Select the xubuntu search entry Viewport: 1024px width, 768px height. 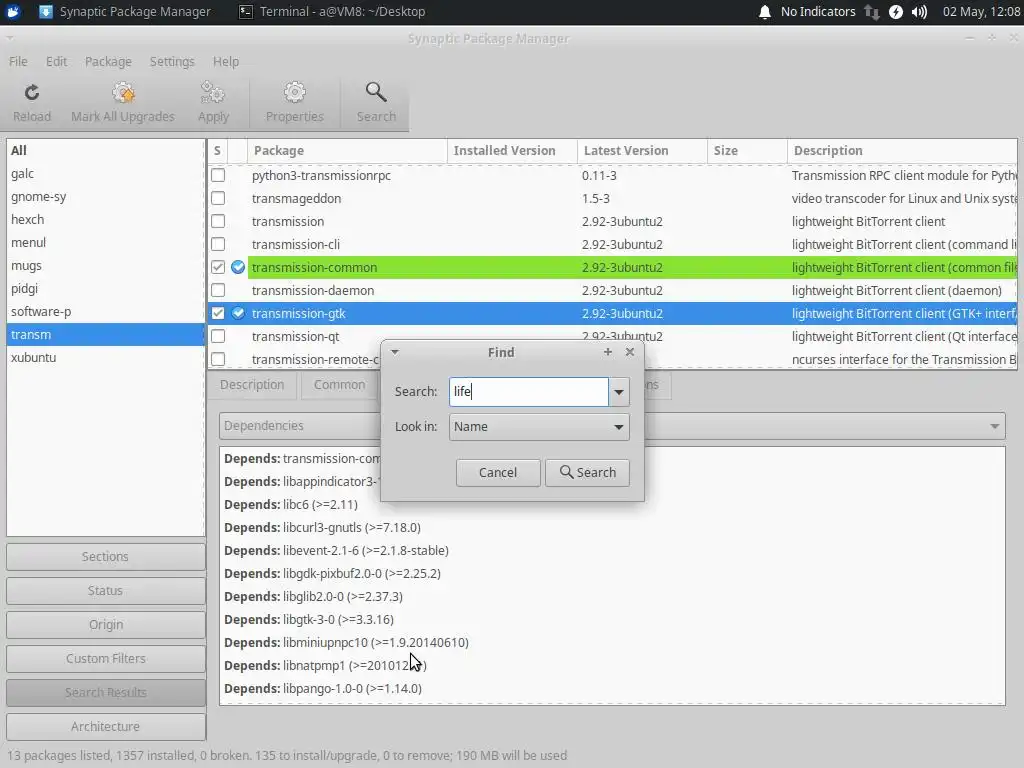[x=105, y=357]
